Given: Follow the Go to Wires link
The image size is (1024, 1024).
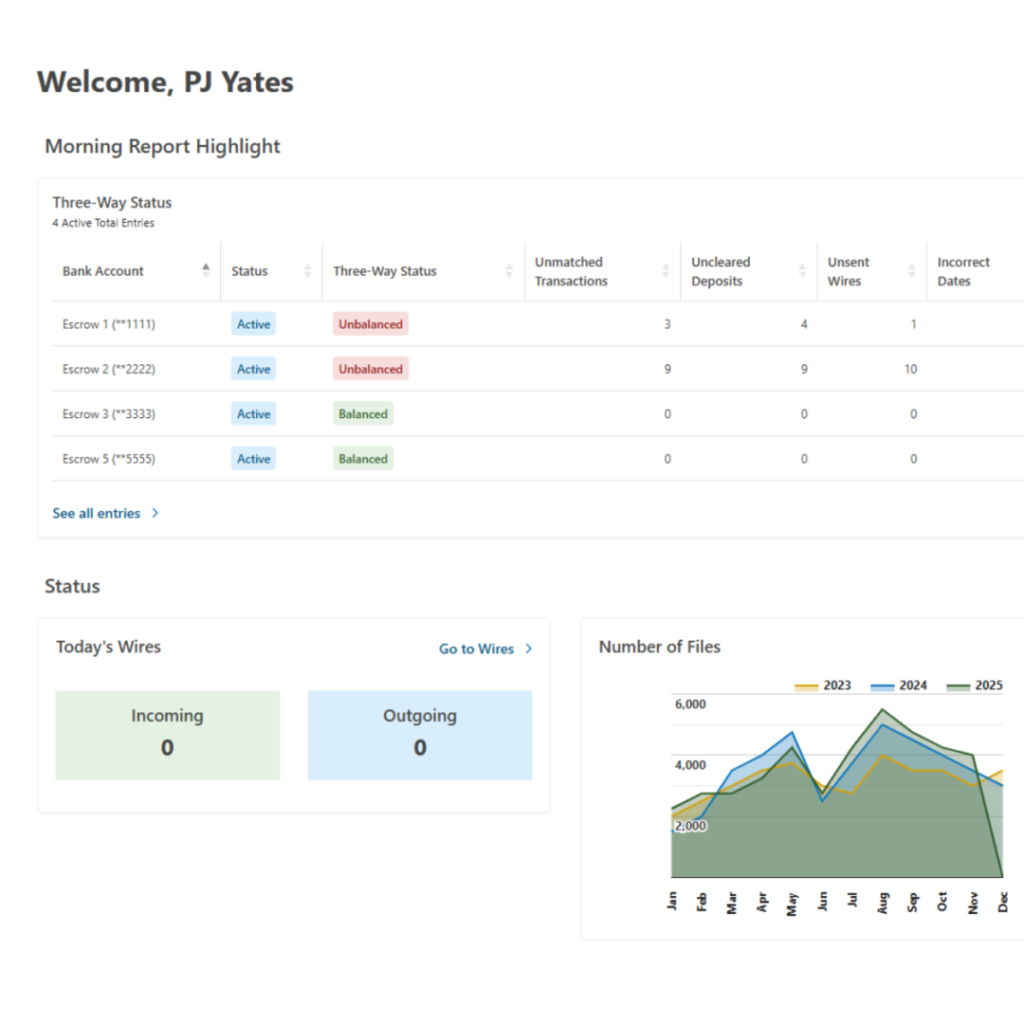Looking at the screenshot, I should coord(477,648).
